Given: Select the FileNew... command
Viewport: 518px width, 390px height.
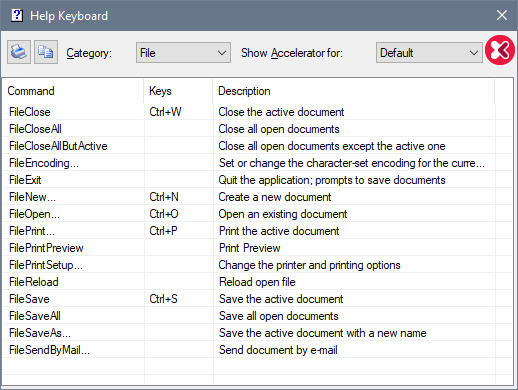Looking at the screenshot, I should click(x=32, y=197).
